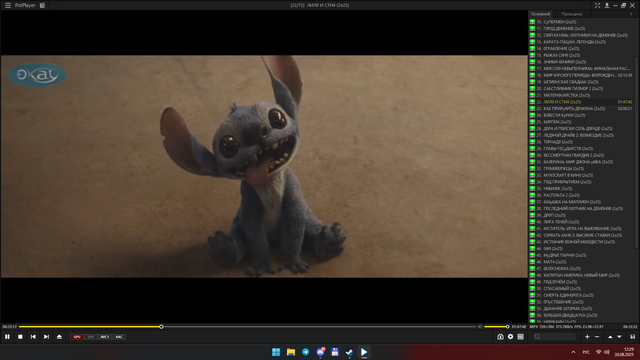
Task: Mute sound via speaker icon
Action: point(480,327)
